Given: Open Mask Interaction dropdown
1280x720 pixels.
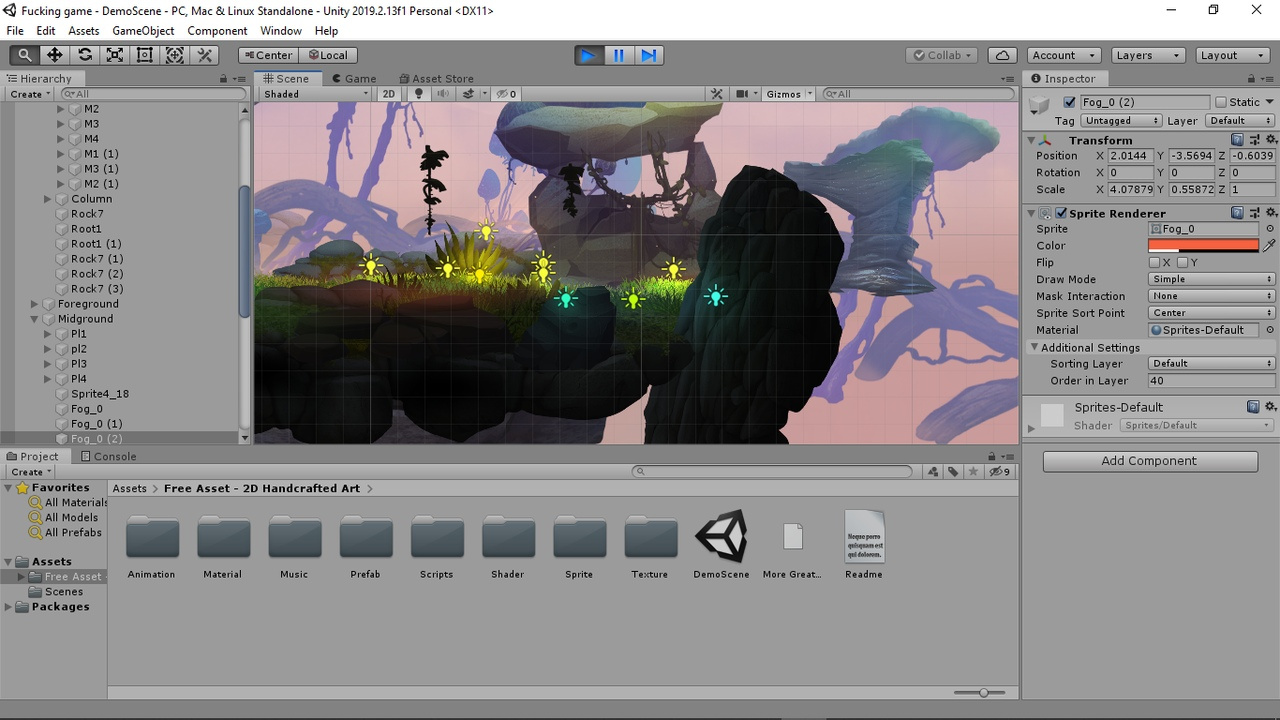Looking at the screenshot, I should pyautogui.click(x=1212, y=296).
